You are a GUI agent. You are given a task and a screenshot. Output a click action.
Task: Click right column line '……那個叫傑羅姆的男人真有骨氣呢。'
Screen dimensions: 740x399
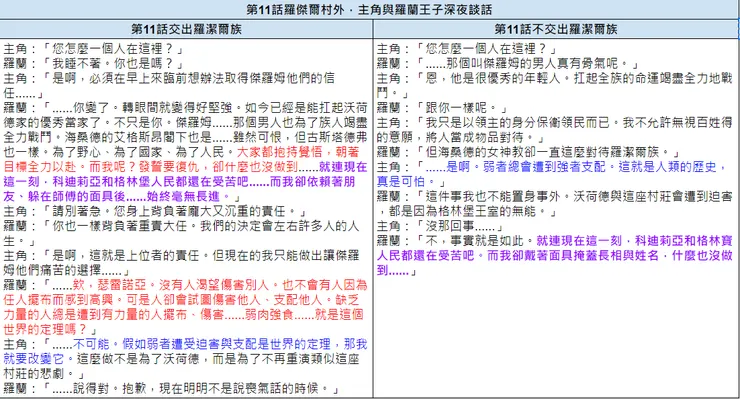tap(527, 63)
